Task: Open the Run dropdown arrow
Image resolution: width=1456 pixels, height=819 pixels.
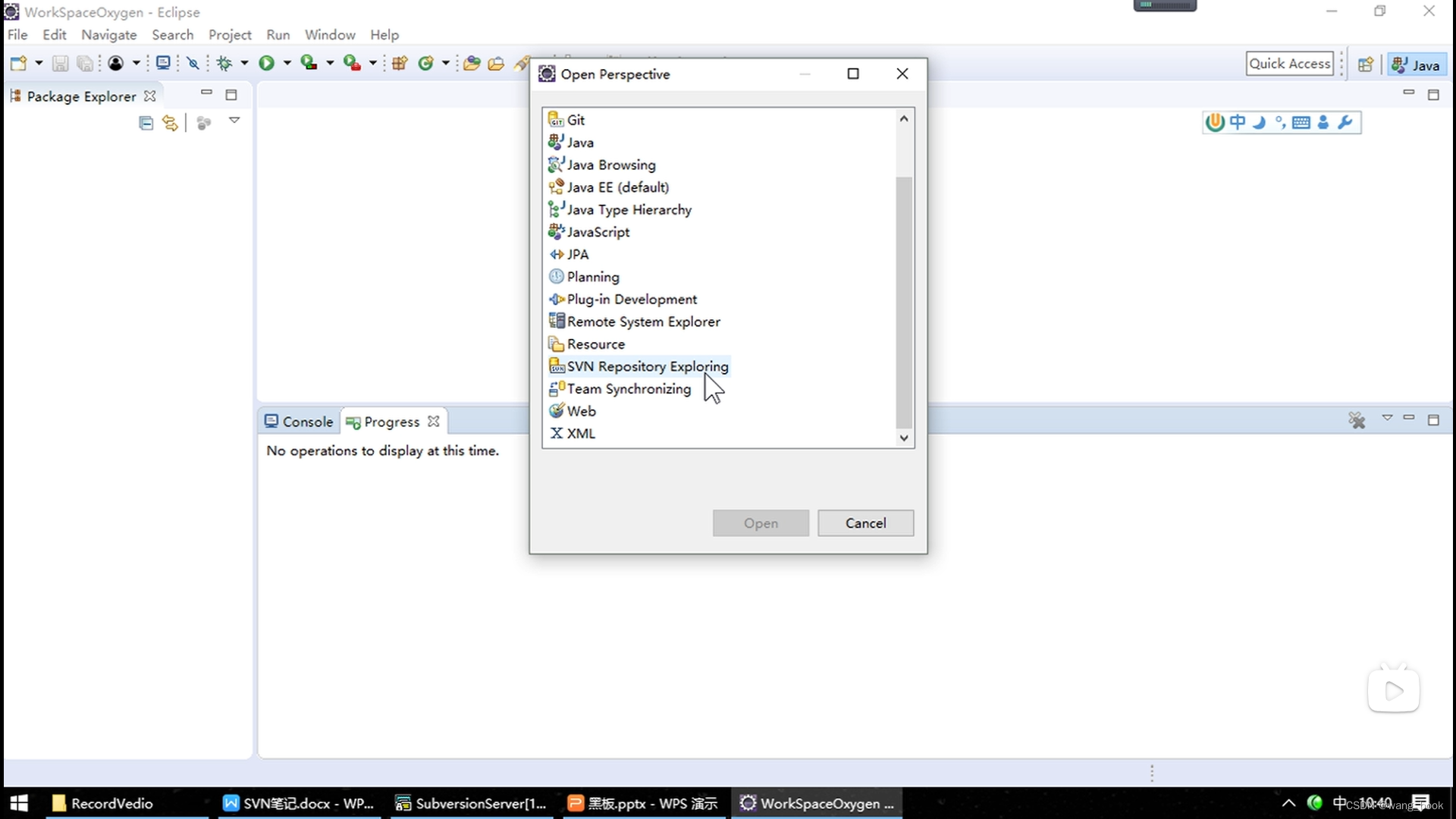Action: click(x=287, y=64)
